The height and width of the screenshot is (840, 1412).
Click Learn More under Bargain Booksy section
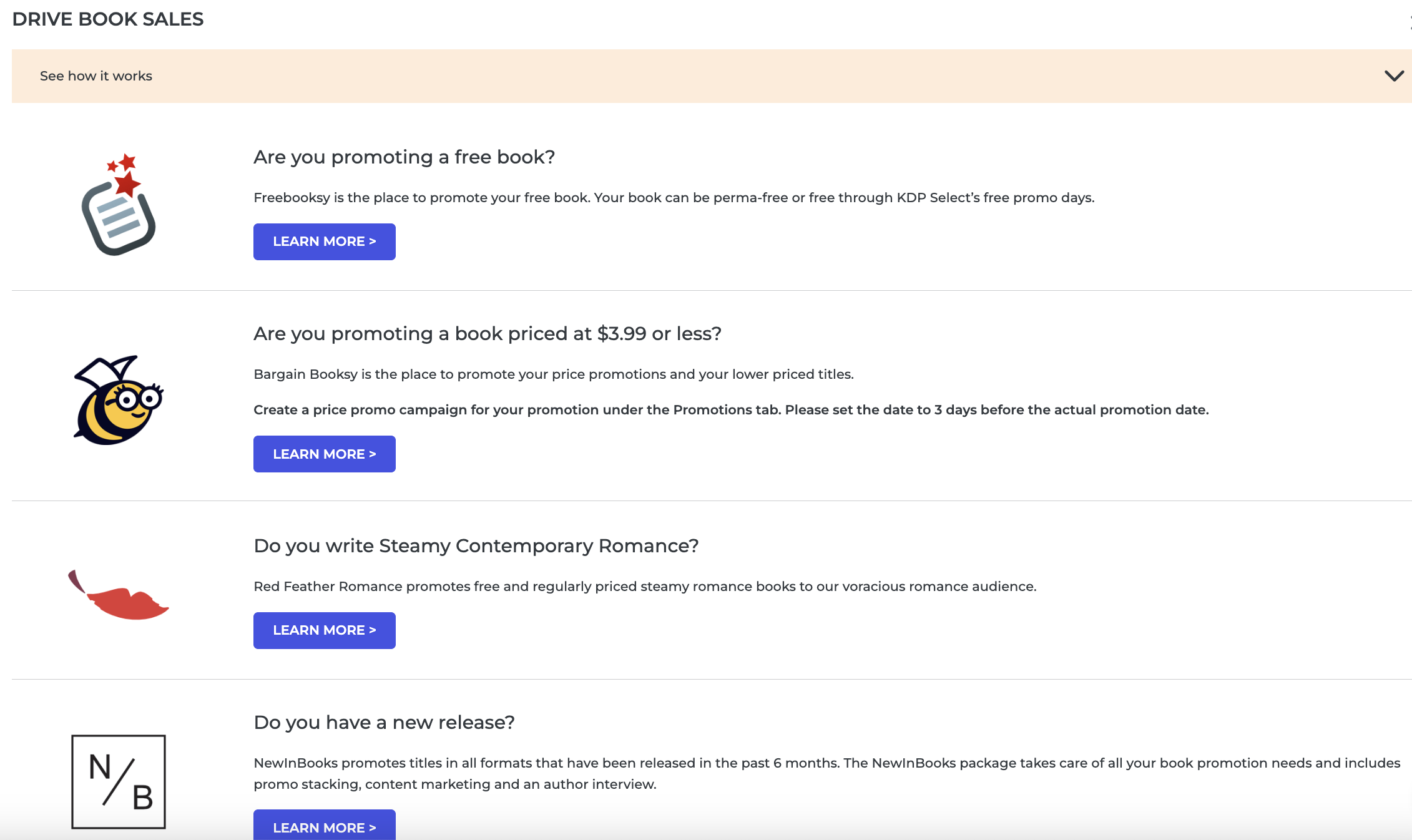click(x=325, y=454)
